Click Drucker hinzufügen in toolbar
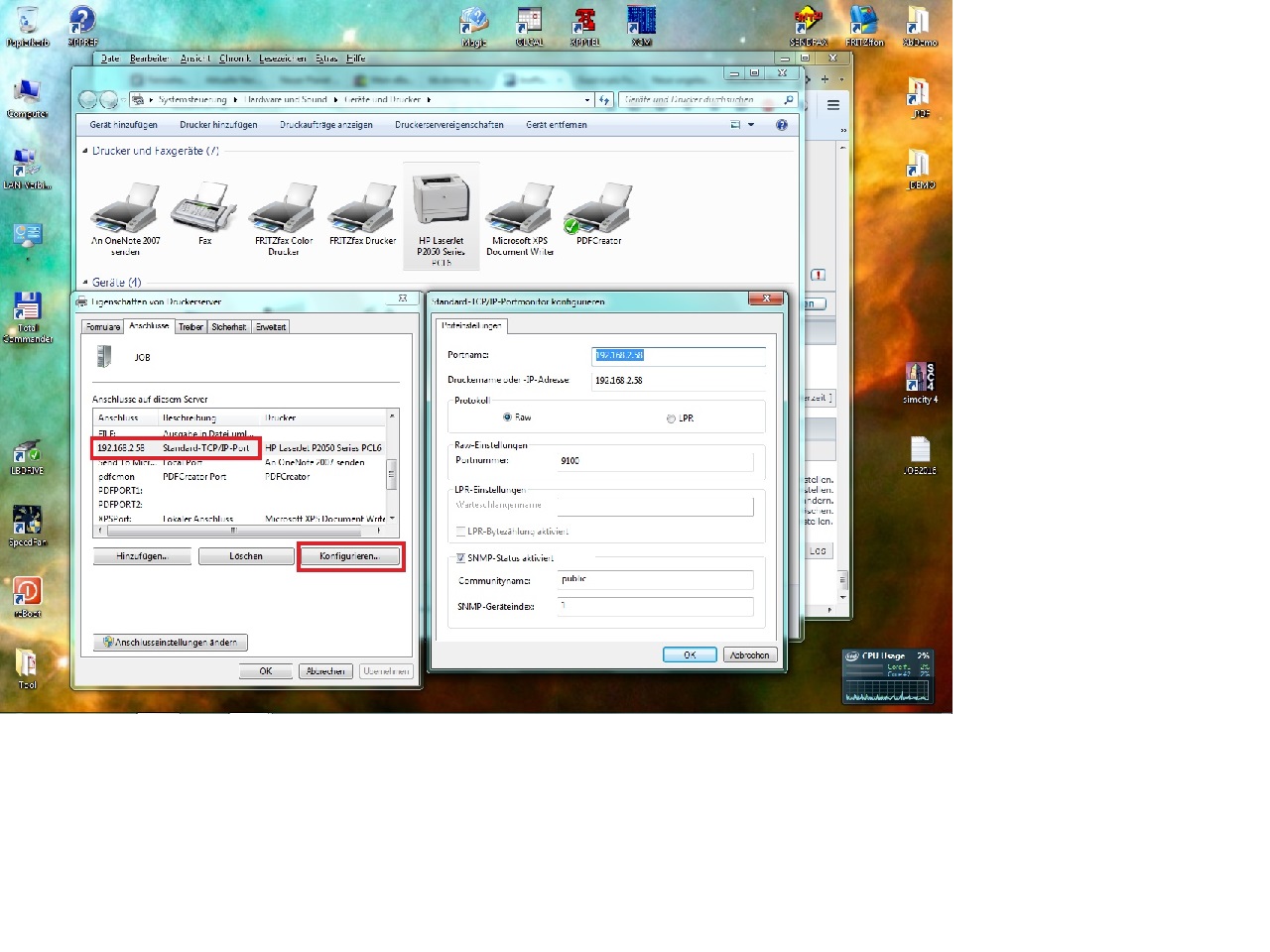 tap(218, 125)
